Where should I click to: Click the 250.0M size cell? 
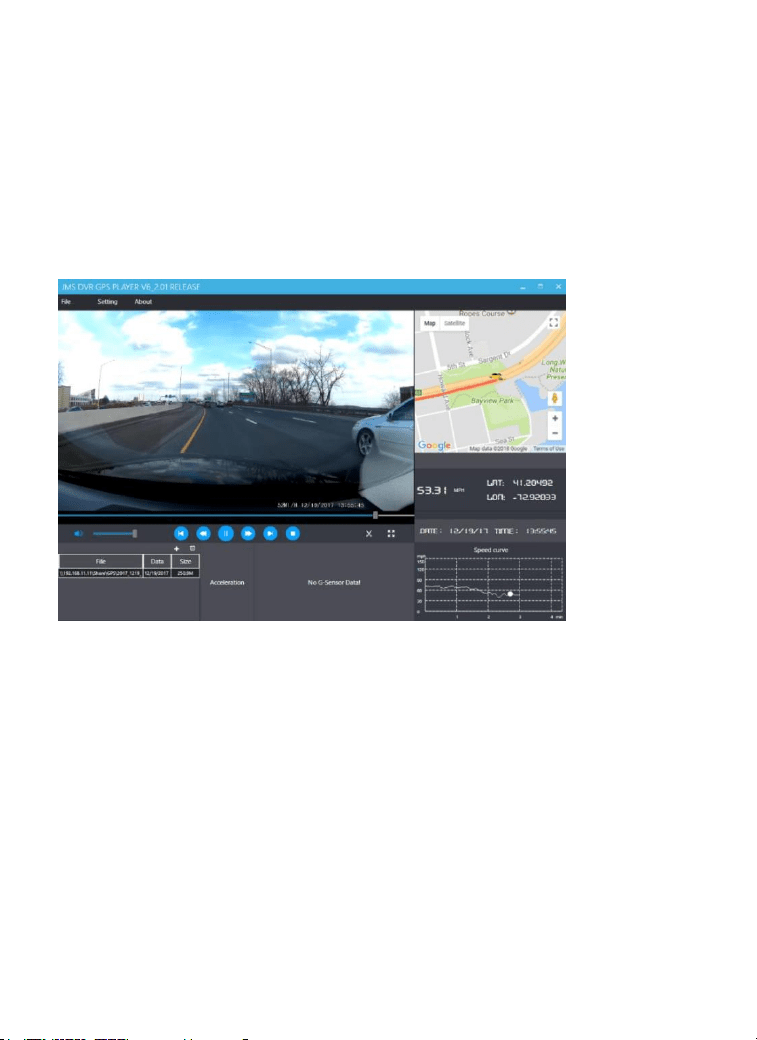185,573
